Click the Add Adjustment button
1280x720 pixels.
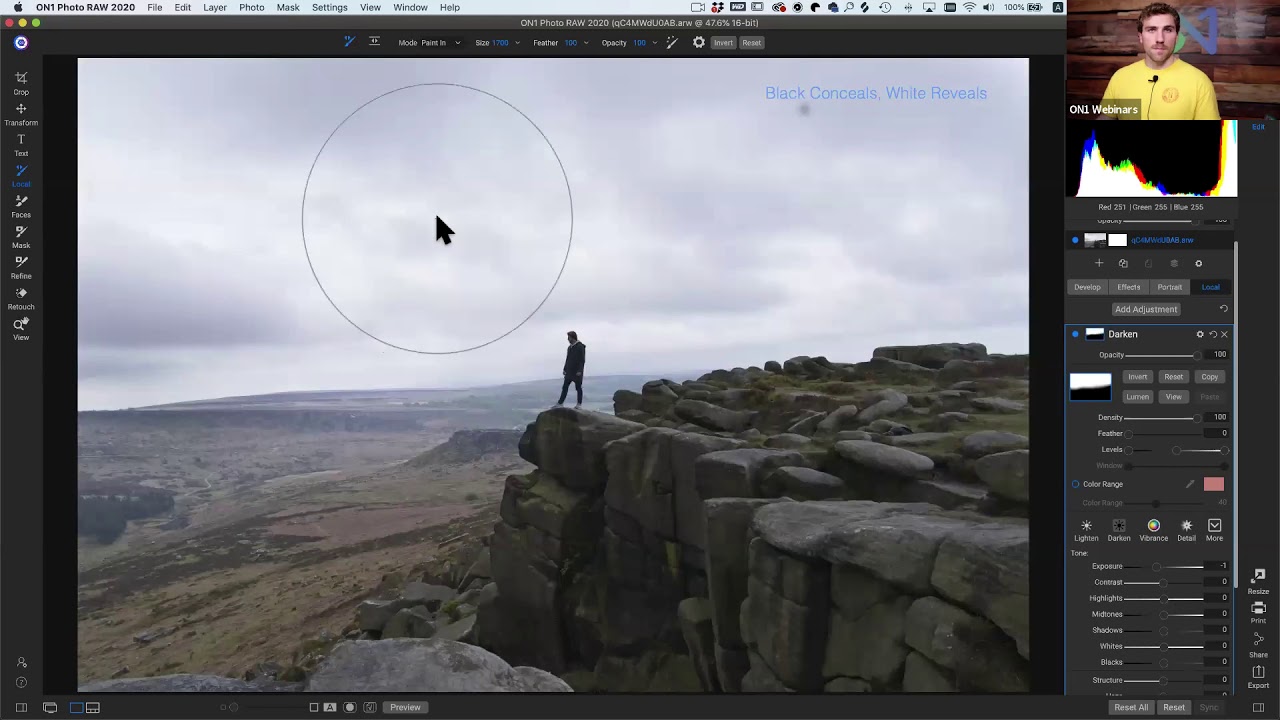coord(1146,309)
